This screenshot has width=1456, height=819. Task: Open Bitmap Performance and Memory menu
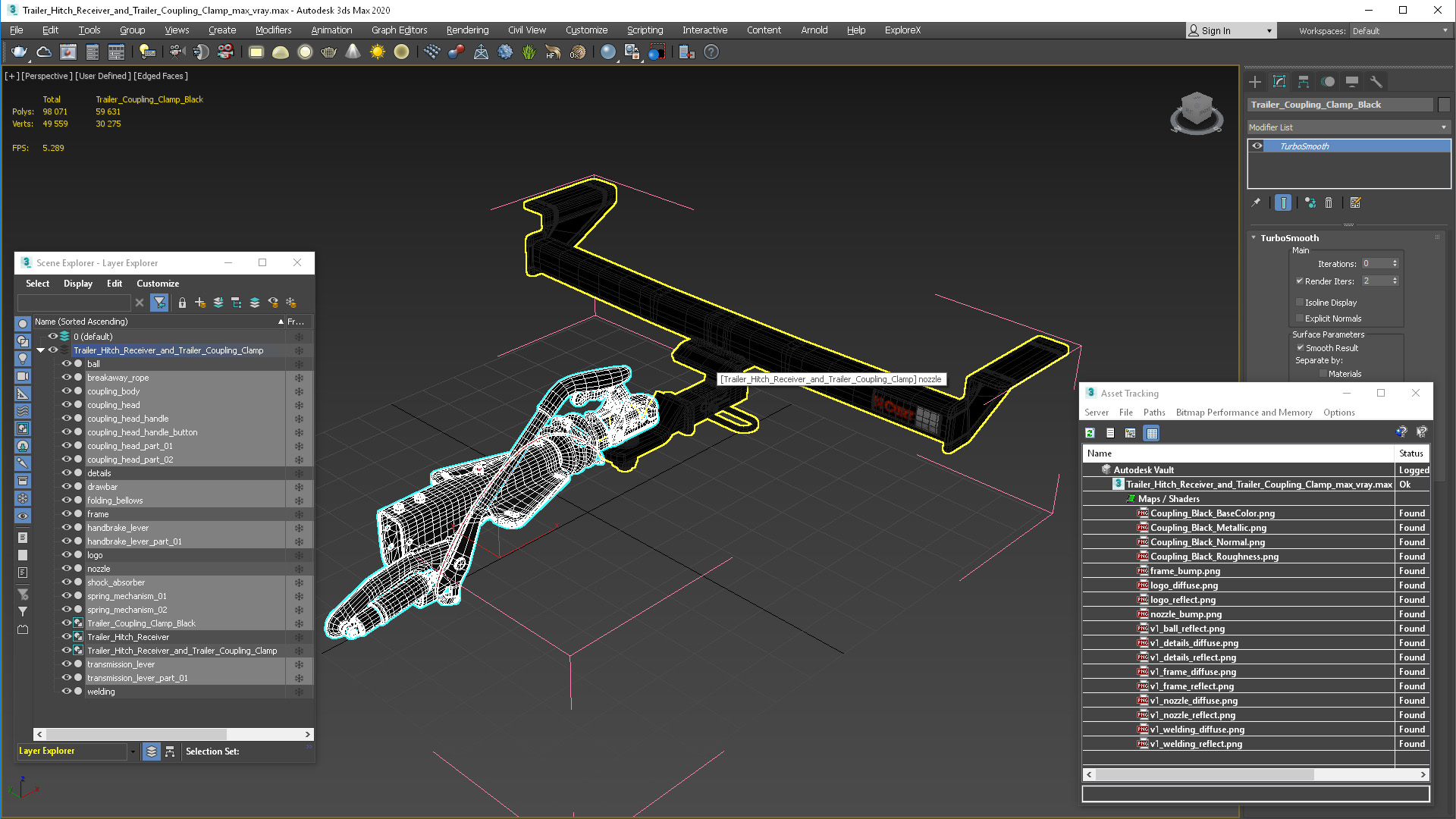pyautogui.click(x=1244, y=413)
